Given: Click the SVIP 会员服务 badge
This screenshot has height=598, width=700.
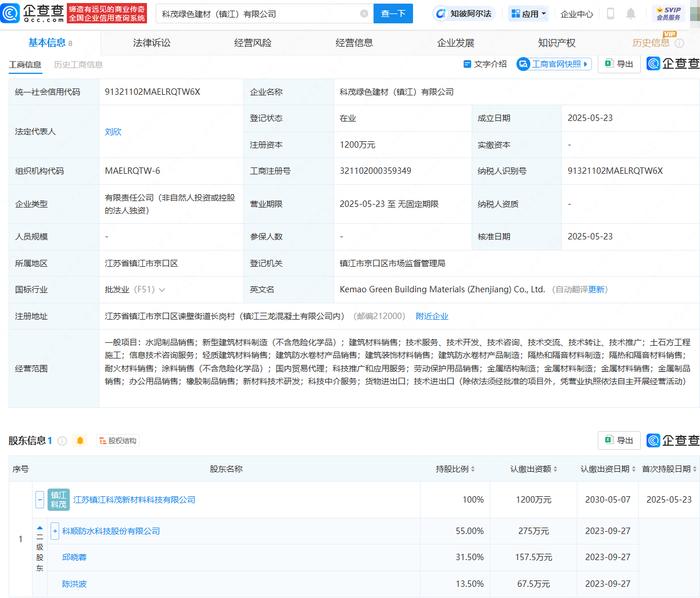Looking at the screenshot, I should click(x=668, y=13).
